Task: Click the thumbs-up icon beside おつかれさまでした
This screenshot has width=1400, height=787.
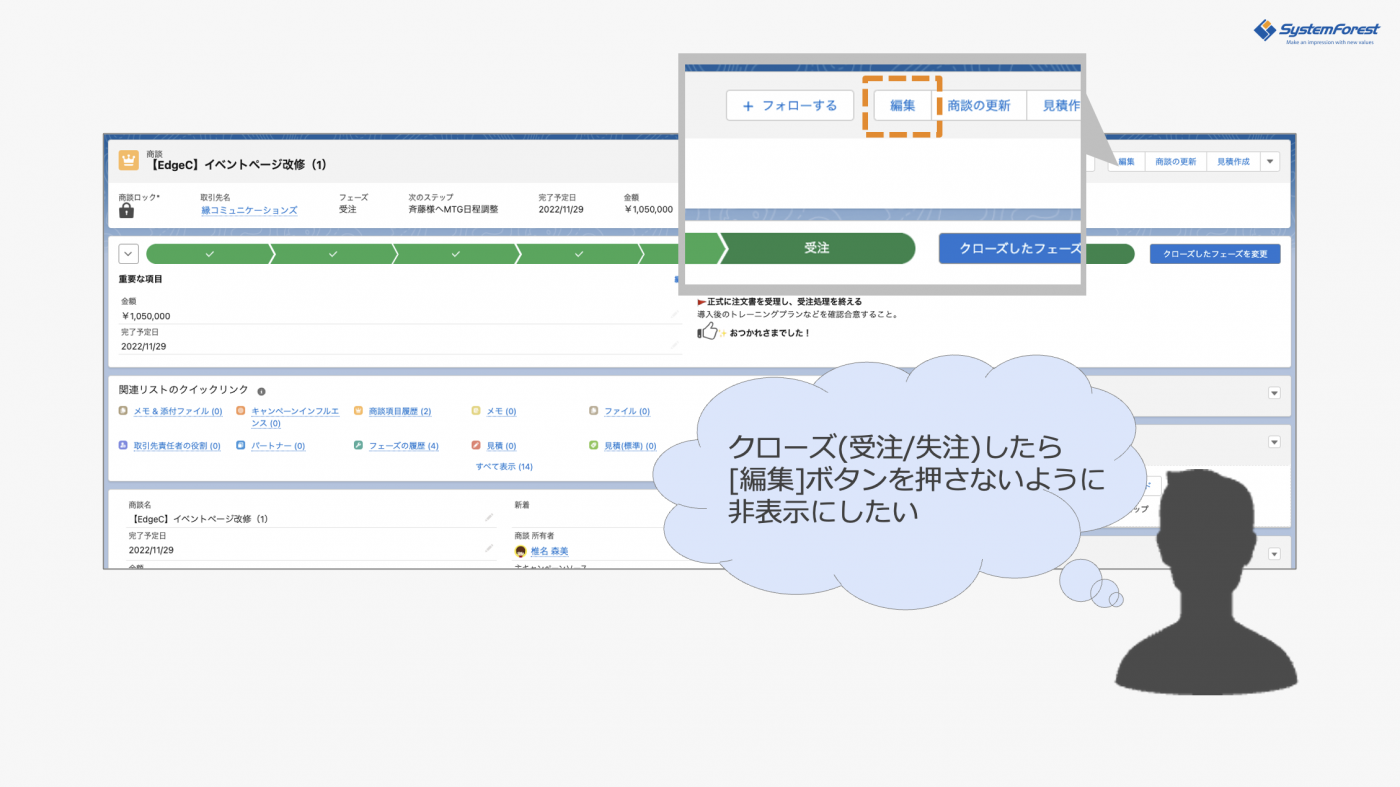Action: click(708, 331)
